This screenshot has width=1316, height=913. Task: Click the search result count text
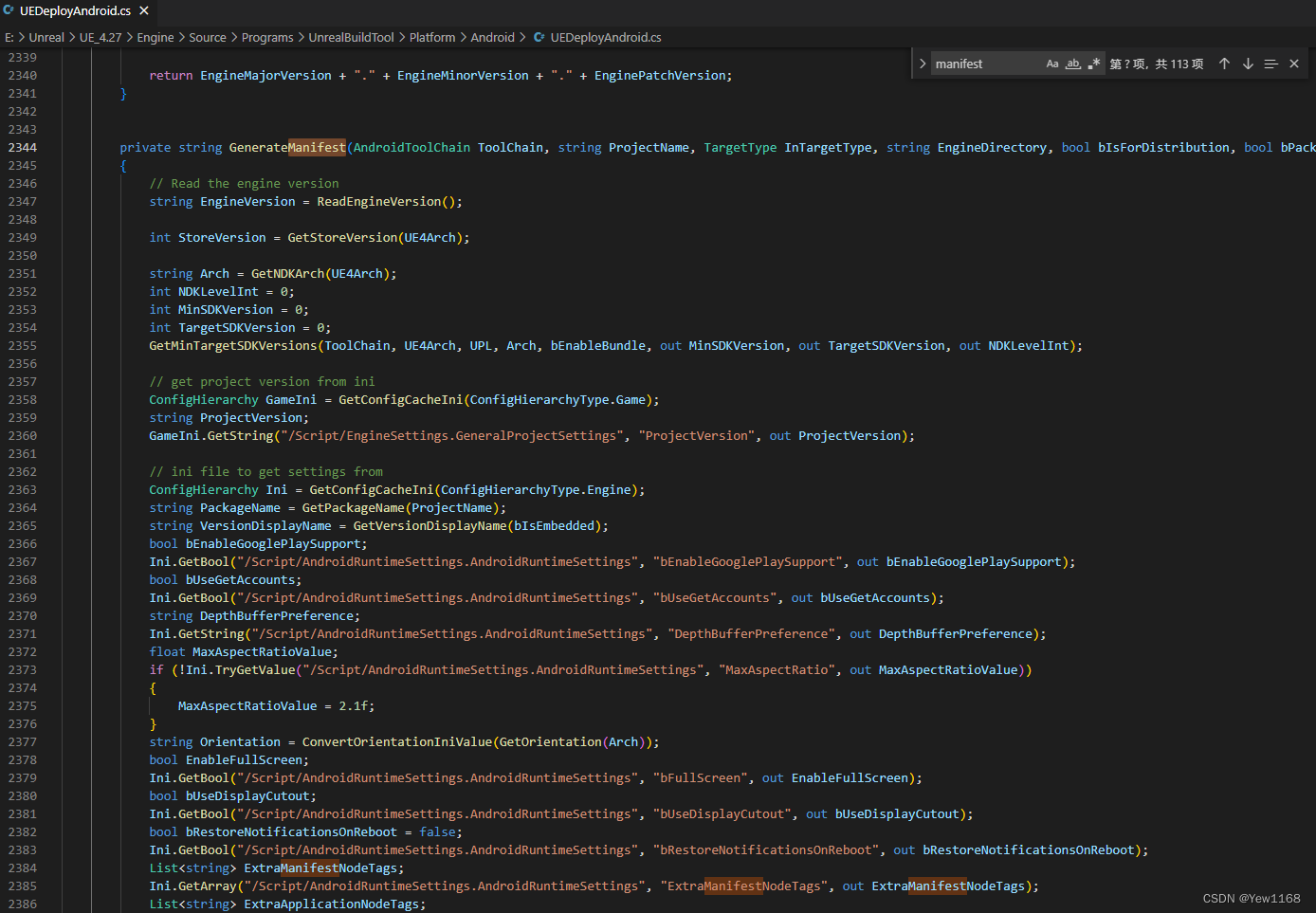pos(1157,64)
